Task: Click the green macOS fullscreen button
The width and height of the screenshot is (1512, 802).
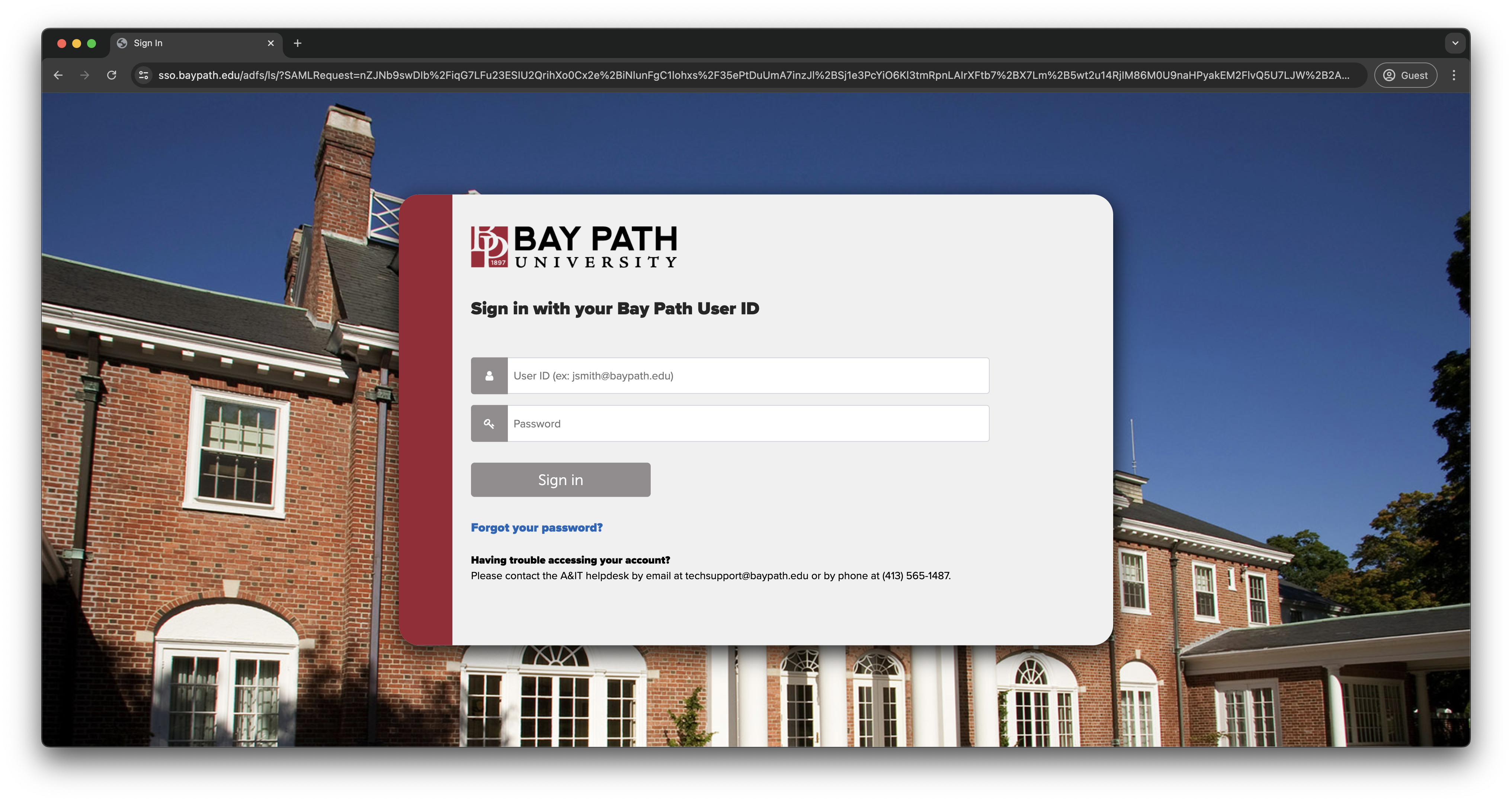Action: coord(92,43)
